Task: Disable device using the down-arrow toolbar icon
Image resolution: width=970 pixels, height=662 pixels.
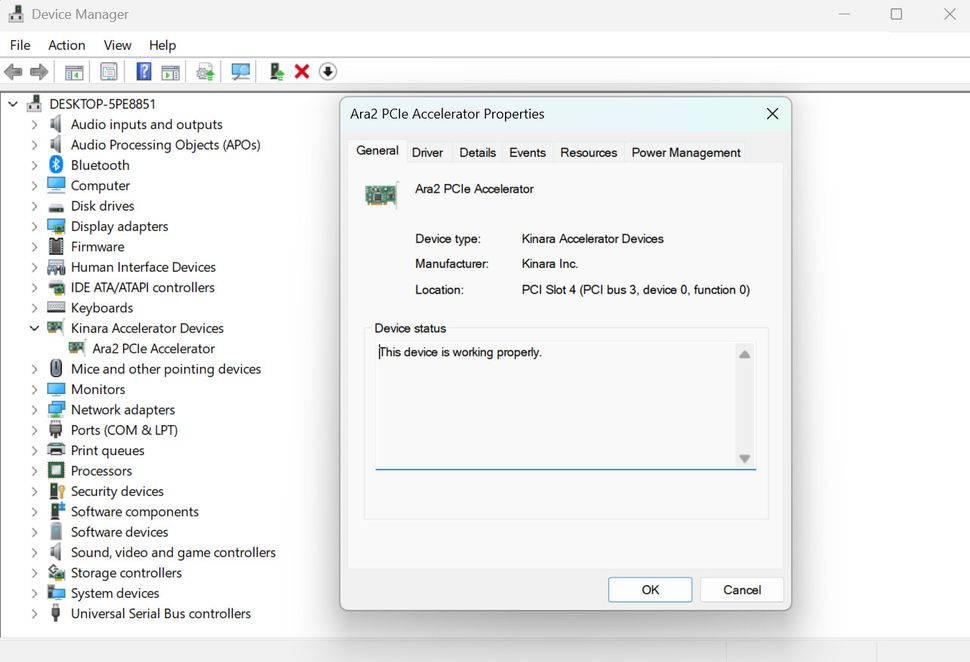Action: tap(328, 71)
